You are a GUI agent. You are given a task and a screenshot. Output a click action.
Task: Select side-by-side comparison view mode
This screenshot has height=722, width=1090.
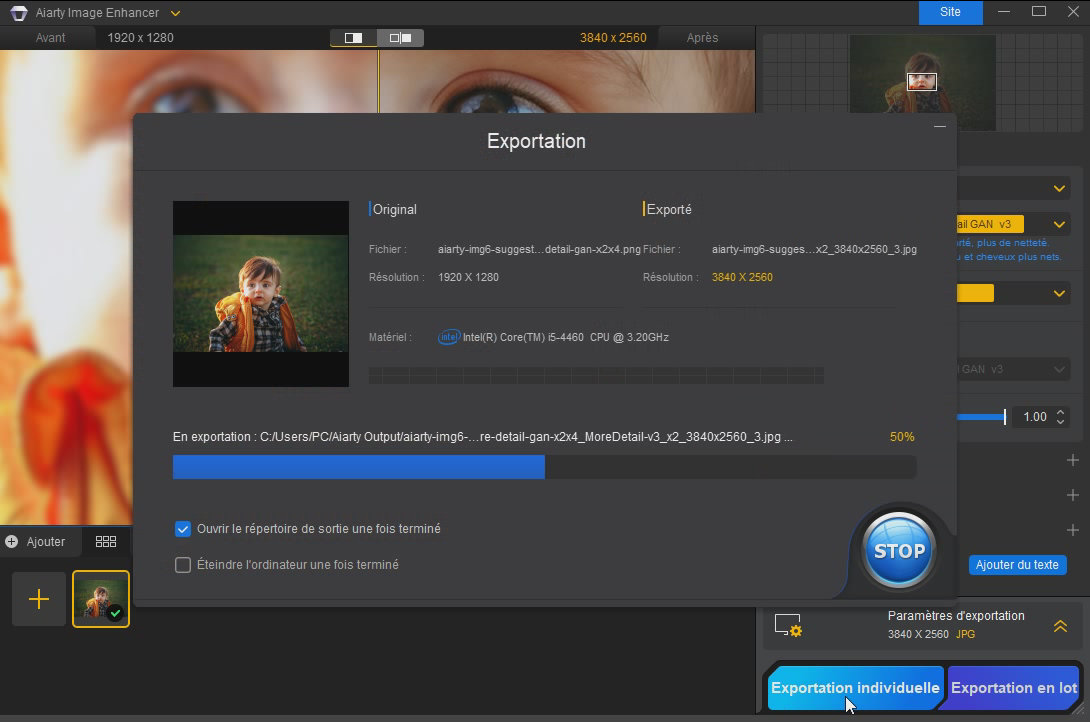point(401,38)
